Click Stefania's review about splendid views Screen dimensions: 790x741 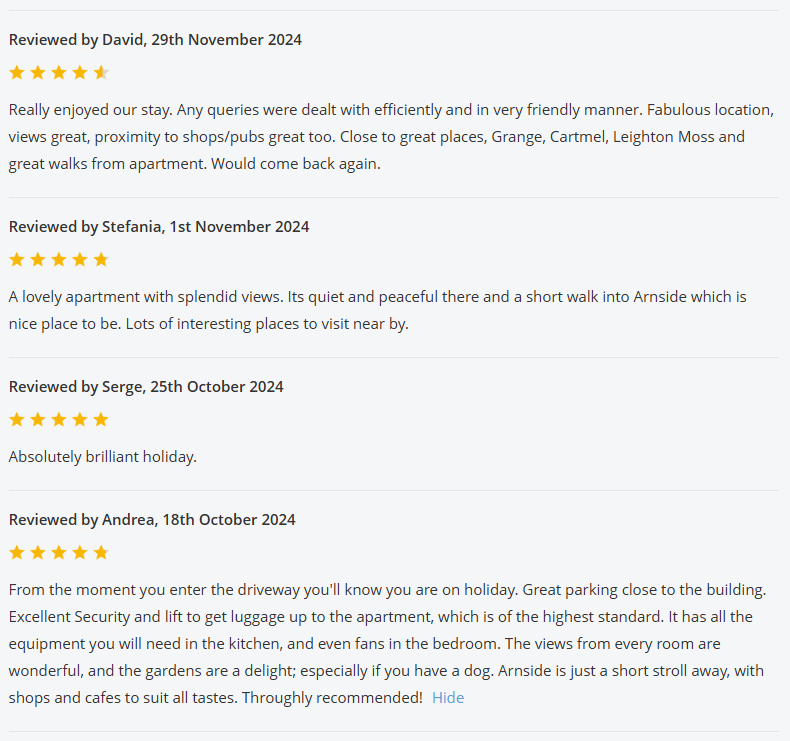tap(378, 310)
